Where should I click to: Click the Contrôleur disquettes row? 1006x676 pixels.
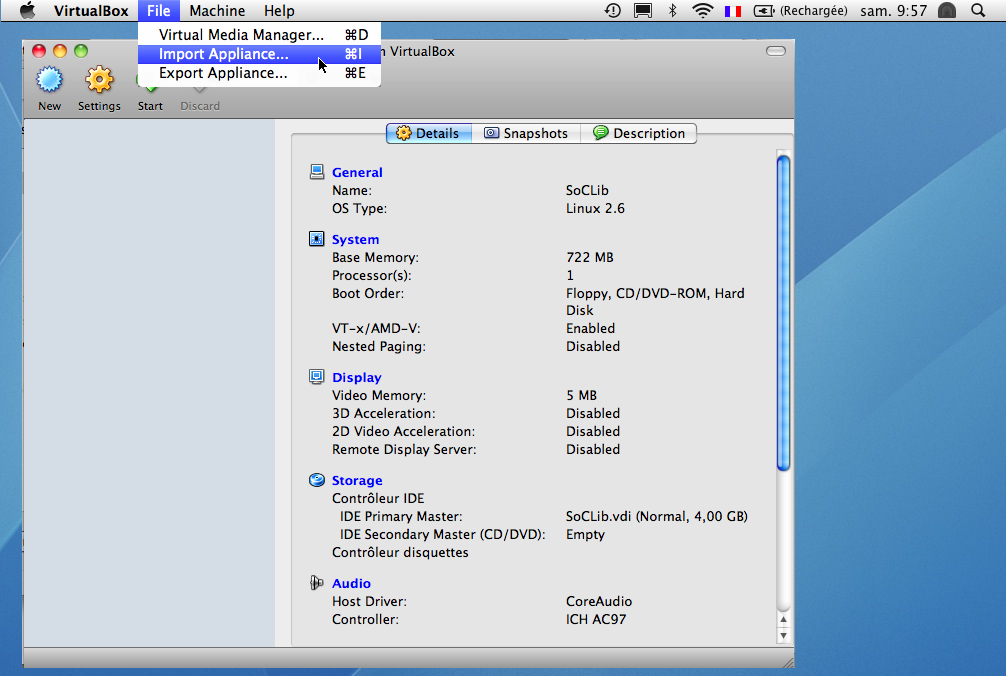[400, 552]
